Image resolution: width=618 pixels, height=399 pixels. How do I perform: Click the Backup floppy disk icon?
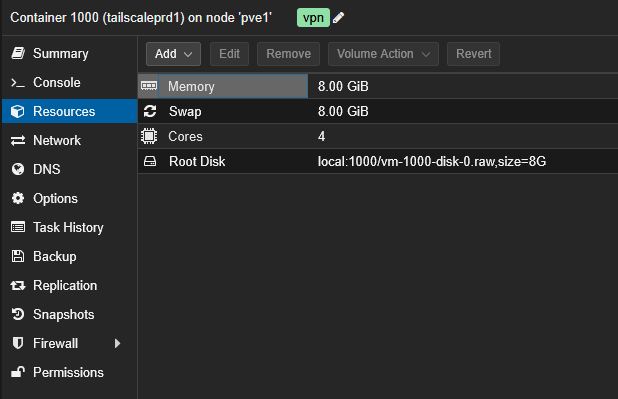(x=18, y=256)
